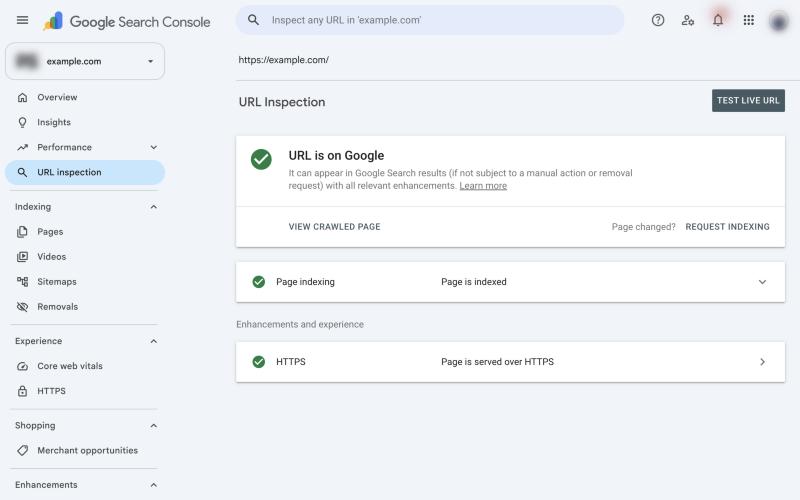Click the Merchant opportunities tag icon
This screenshot has width=800, height=500.
click(22, 451)
